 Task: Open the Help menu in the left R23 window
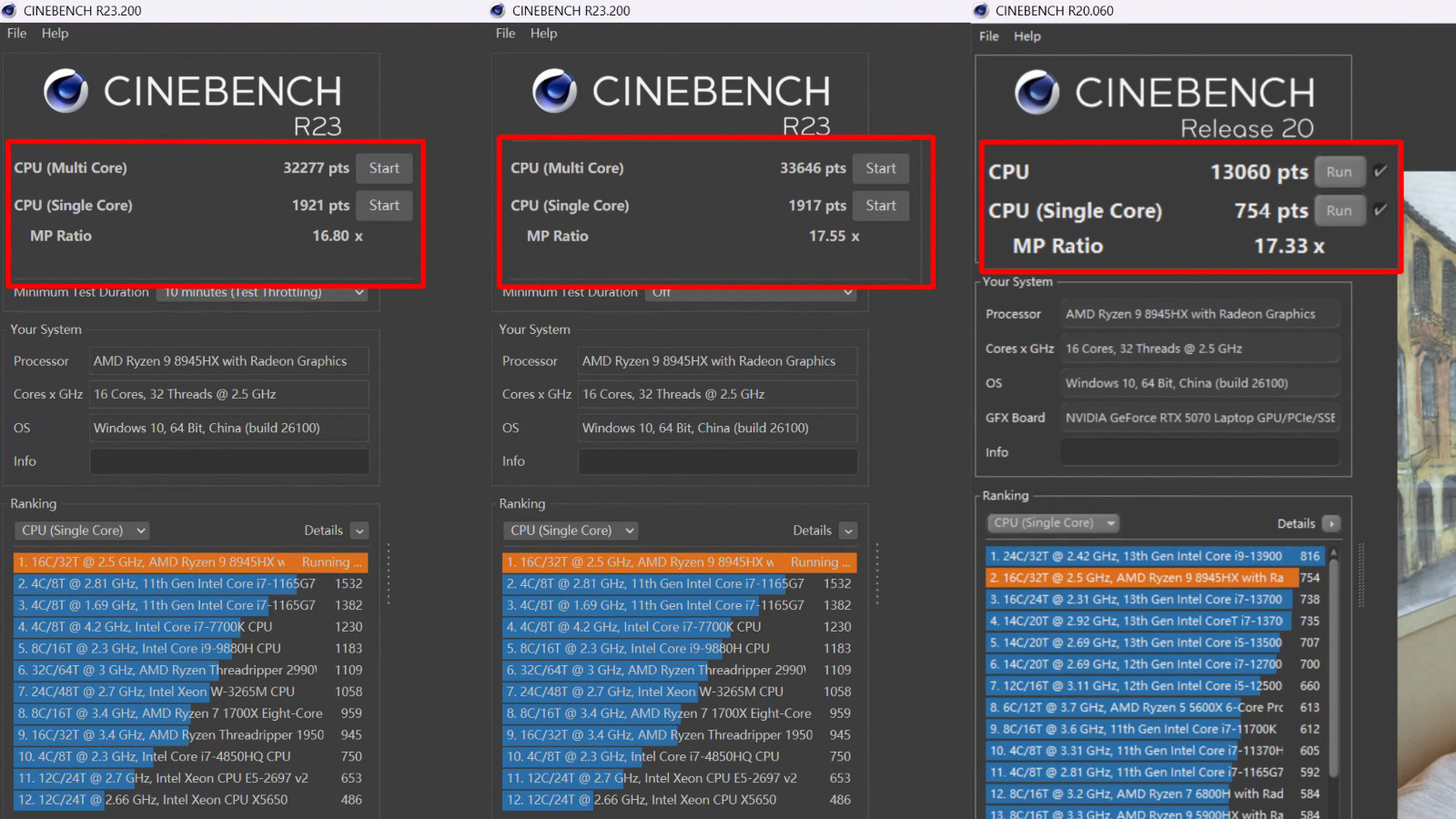click(55, 33)
